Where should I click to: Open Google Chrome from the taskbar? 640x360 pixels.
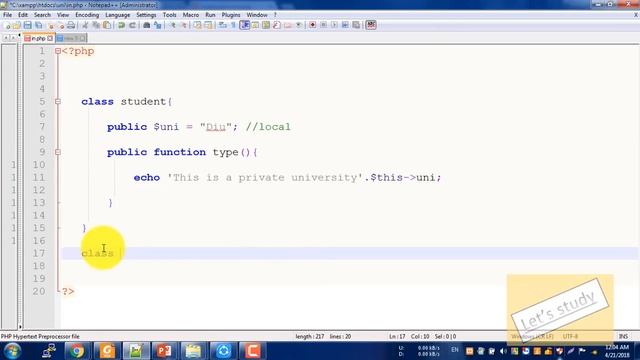point(76,351)
